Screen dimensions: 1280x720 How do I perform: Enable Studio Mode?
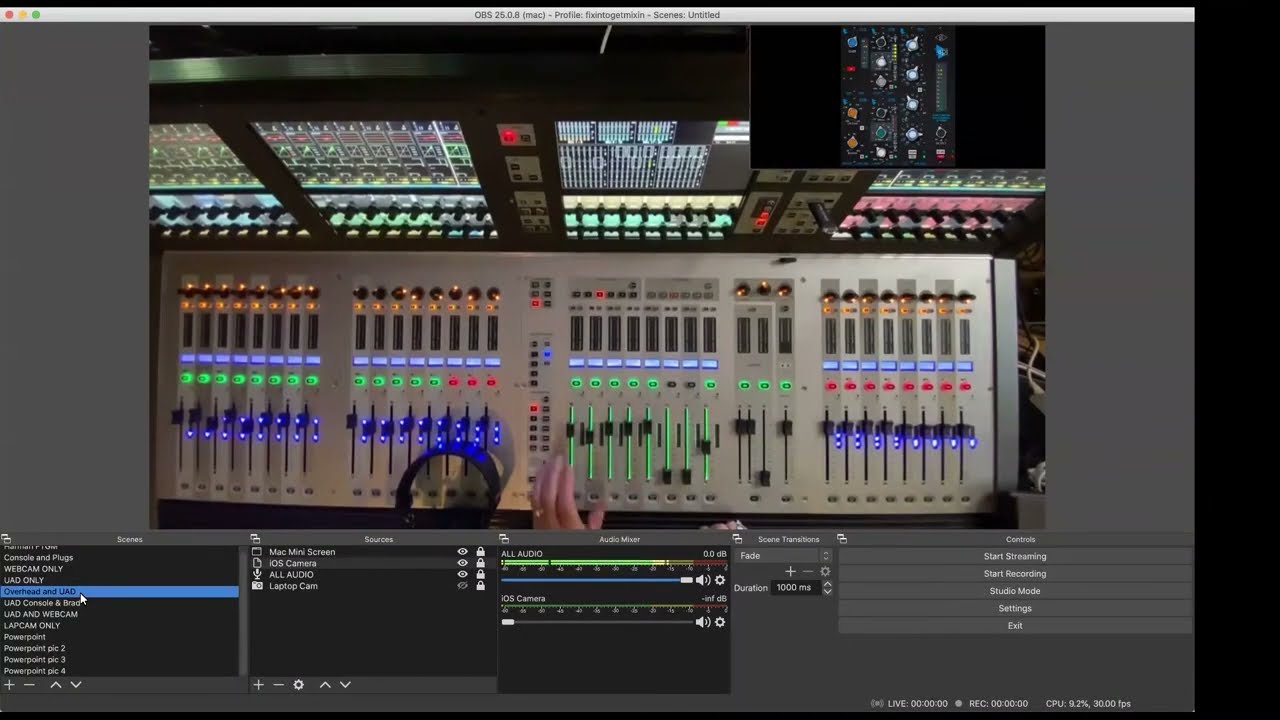1015,591
